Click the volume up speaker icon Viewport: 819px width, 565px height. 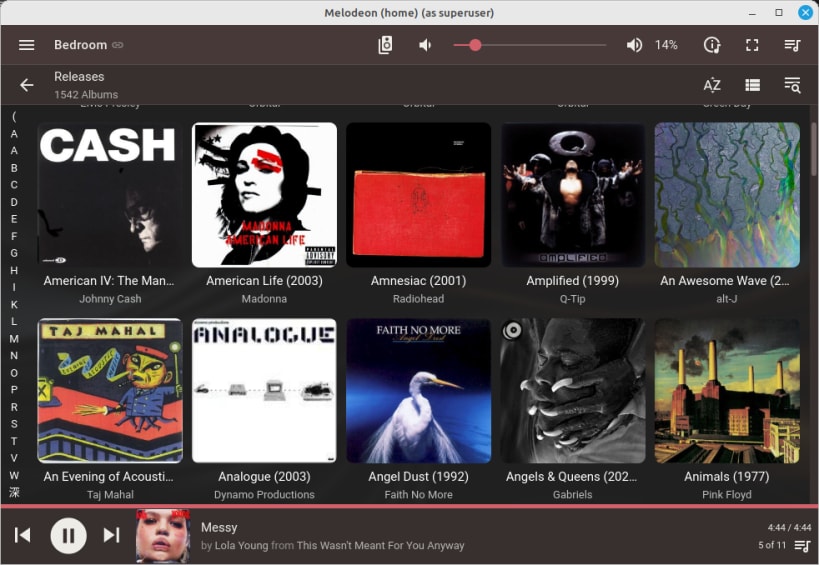634,45
